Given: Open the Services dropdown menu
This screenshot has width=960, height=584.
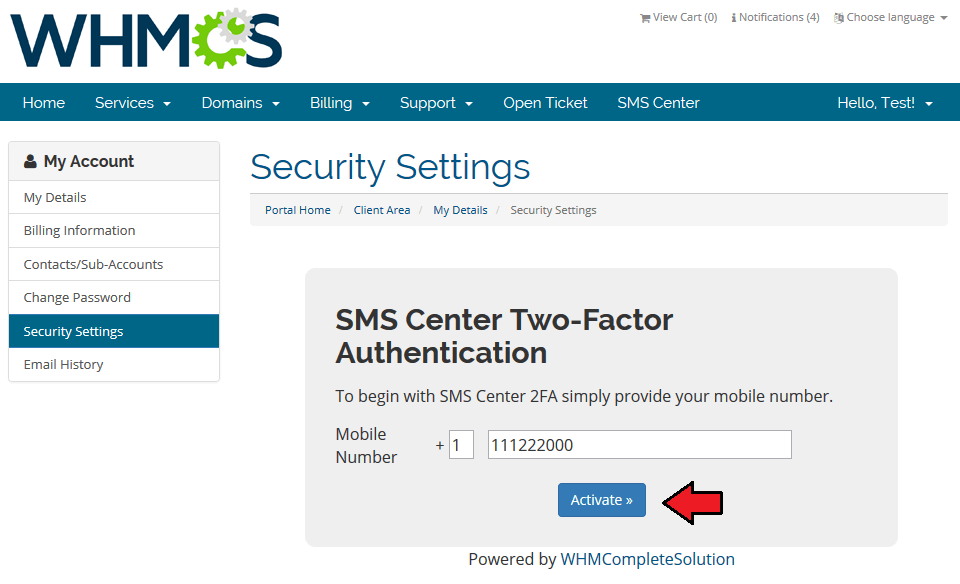Looking at the screenshot, I should pyautogui.click(x=132, y=102).
